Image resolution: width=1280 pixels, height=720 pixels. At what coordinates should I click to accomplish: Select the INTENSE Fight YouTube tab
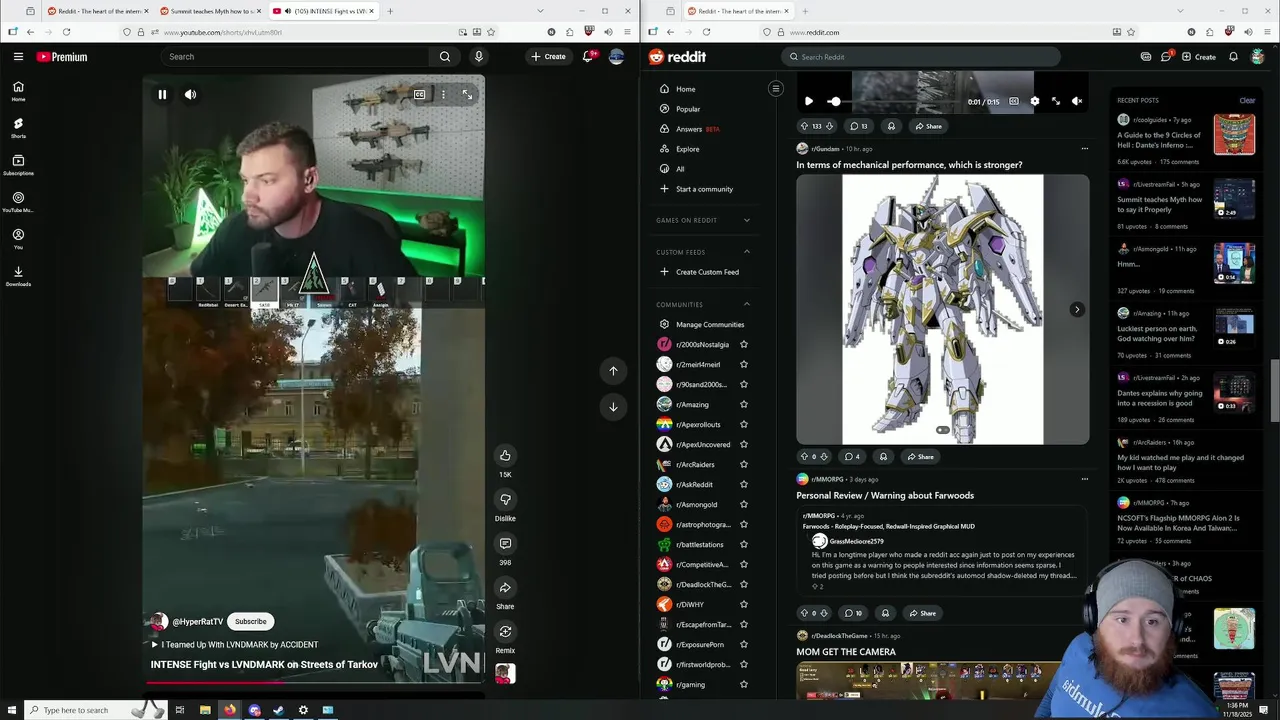pyautogui.click(x=322, y=11)
